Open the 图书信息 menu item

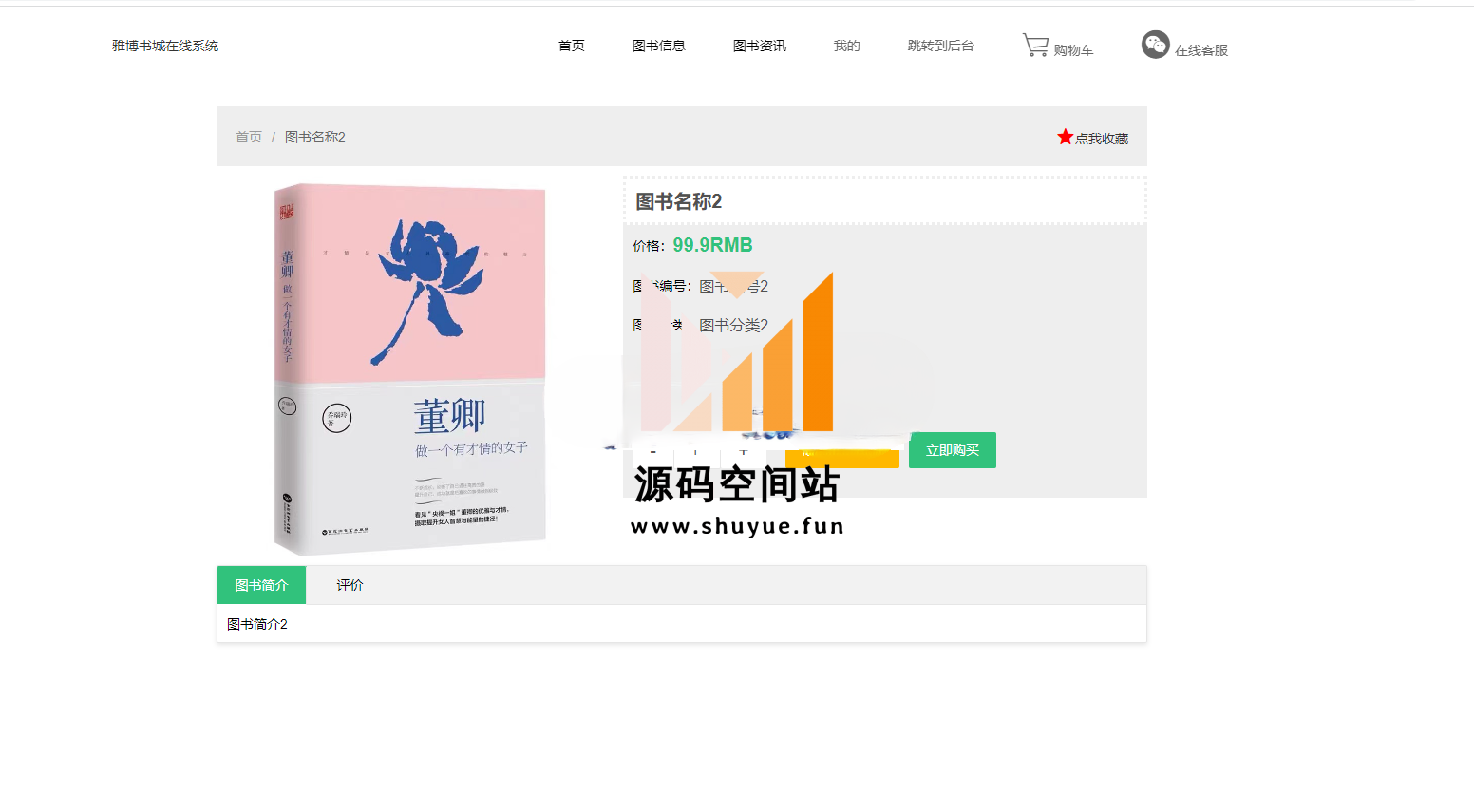[659, 46]
